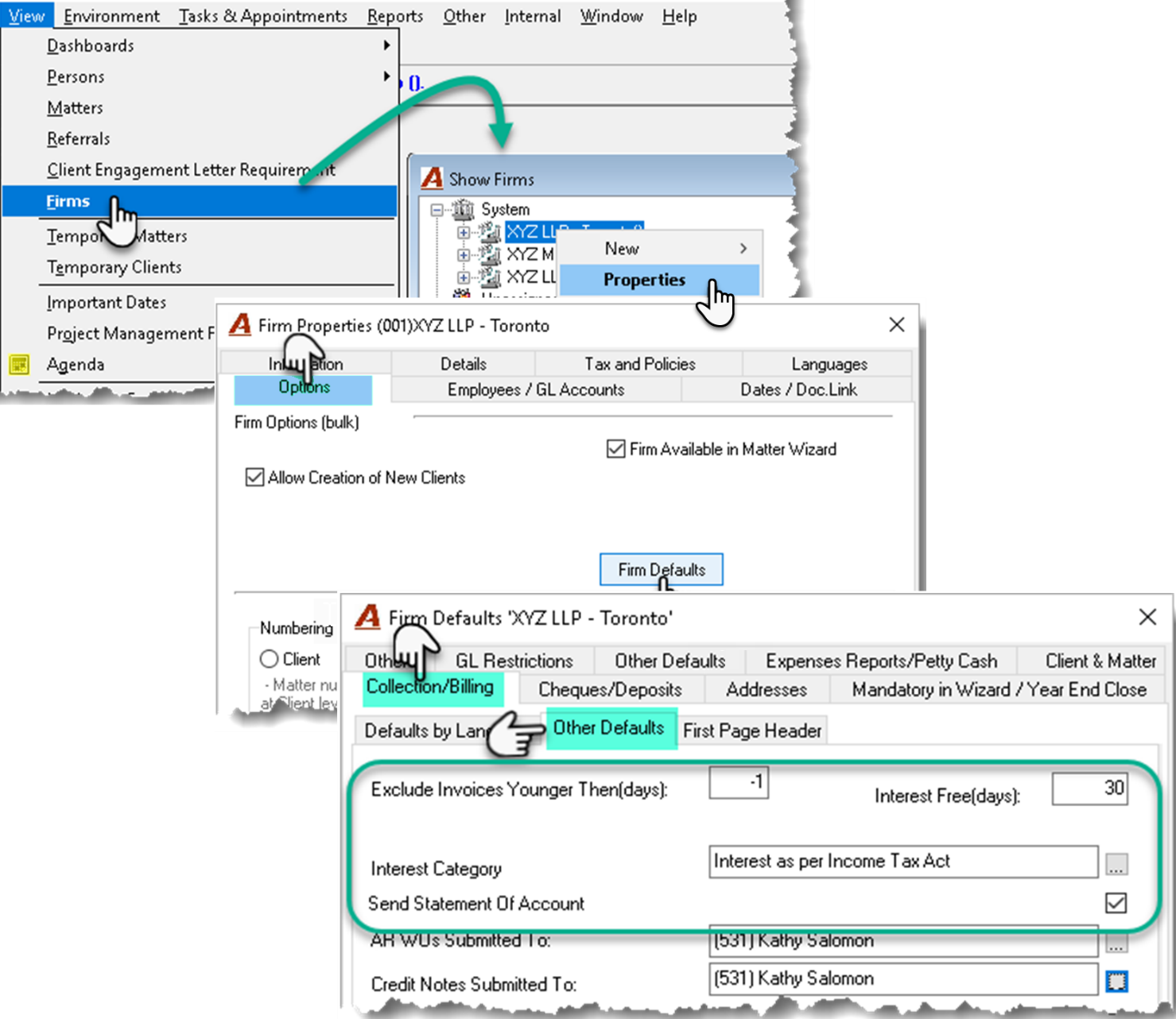Screen dimensions: 1176x1019
Task: Expand the highlighted XYZ LLP firm node
Action: click(x=464, y=232)
